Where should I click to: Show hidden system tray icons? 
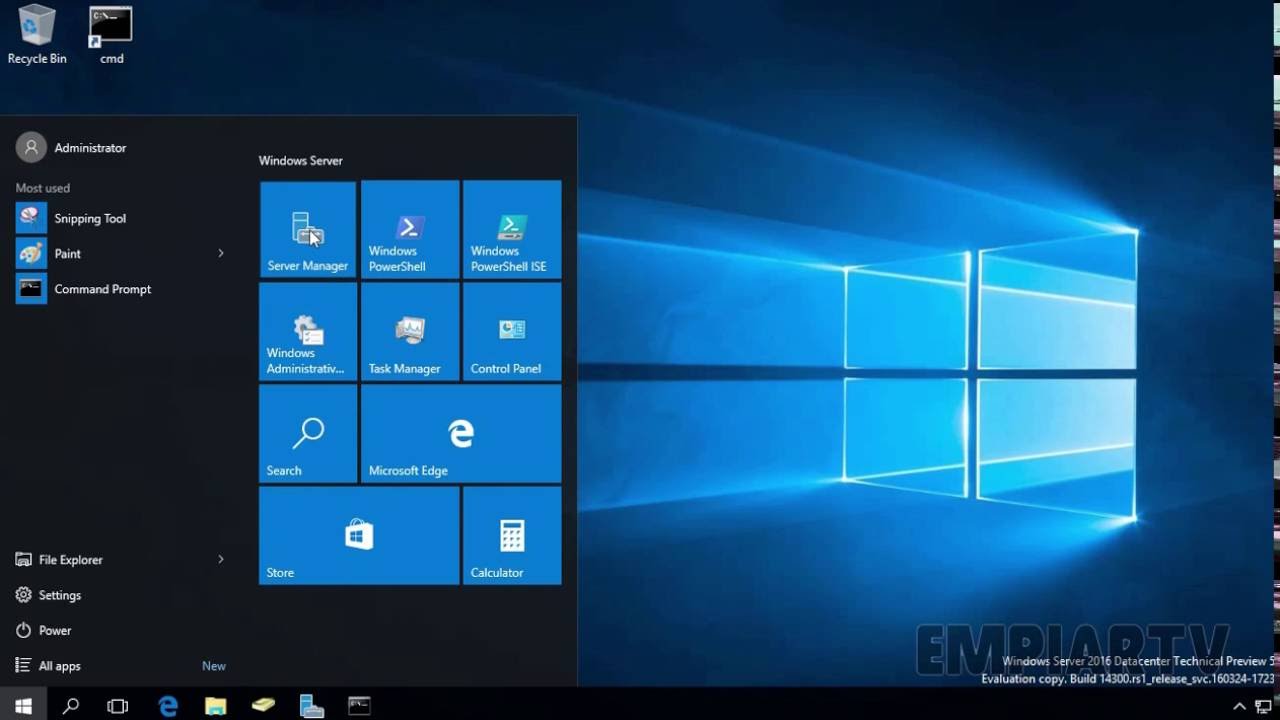point(1239,707)
